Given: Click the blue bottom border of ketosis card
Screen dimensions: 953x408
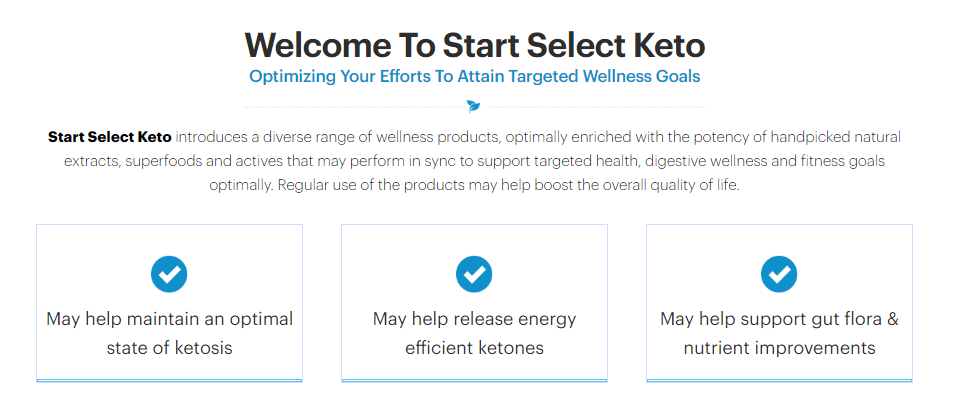Looking at the screenshot, I should pos(170,381).
